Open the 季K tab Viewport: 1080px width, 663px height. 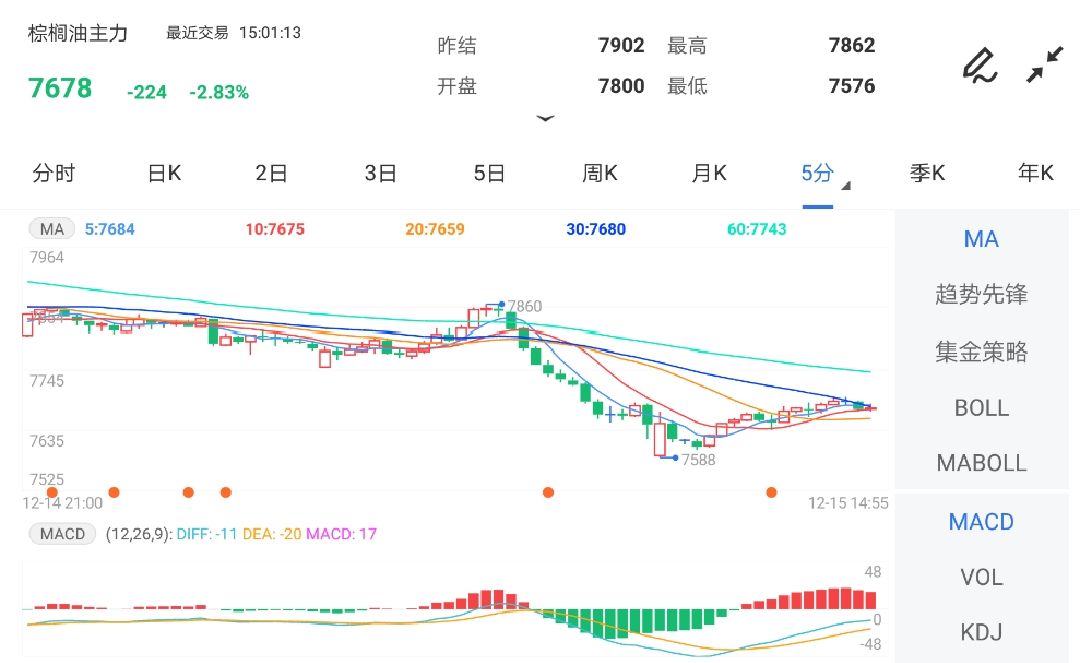(927, 173)
